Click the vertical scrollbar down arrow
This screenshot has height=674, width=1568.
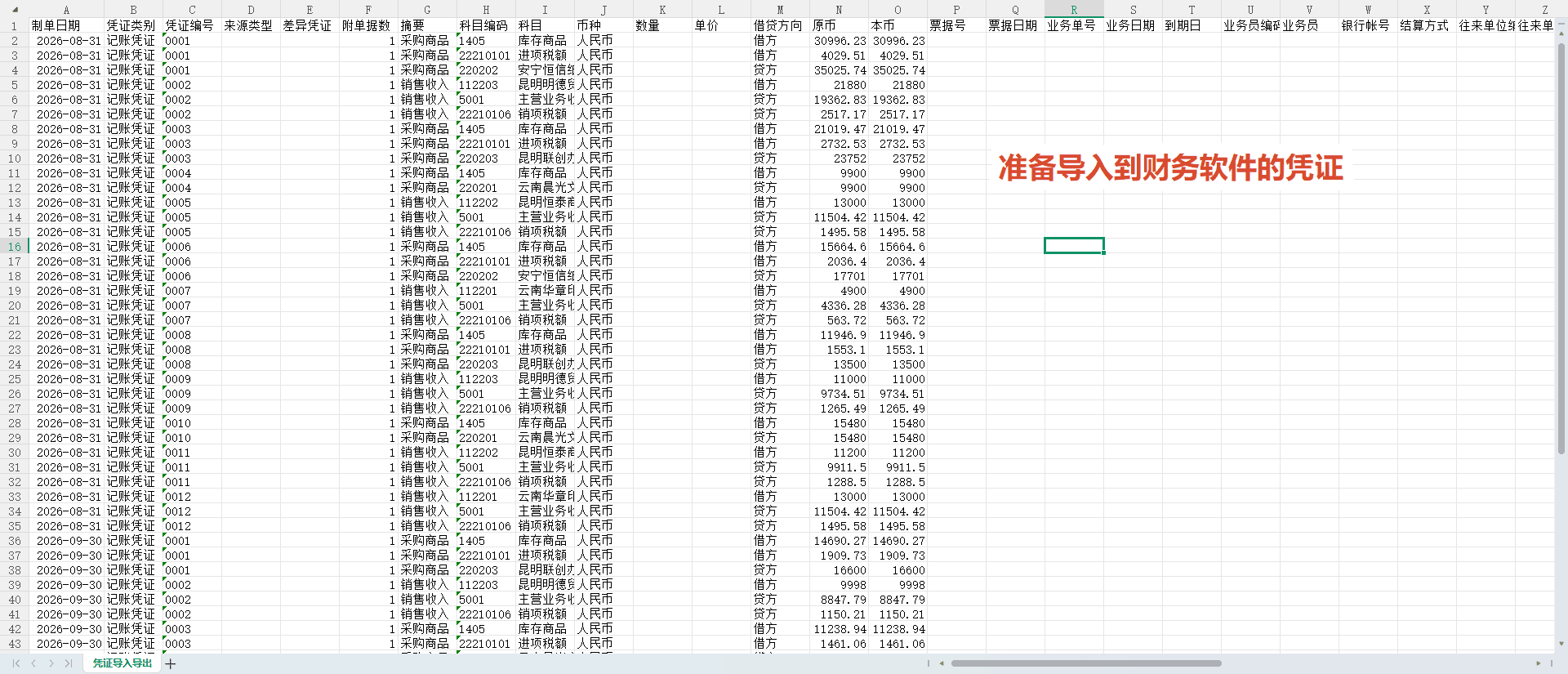coord(1561,644)
